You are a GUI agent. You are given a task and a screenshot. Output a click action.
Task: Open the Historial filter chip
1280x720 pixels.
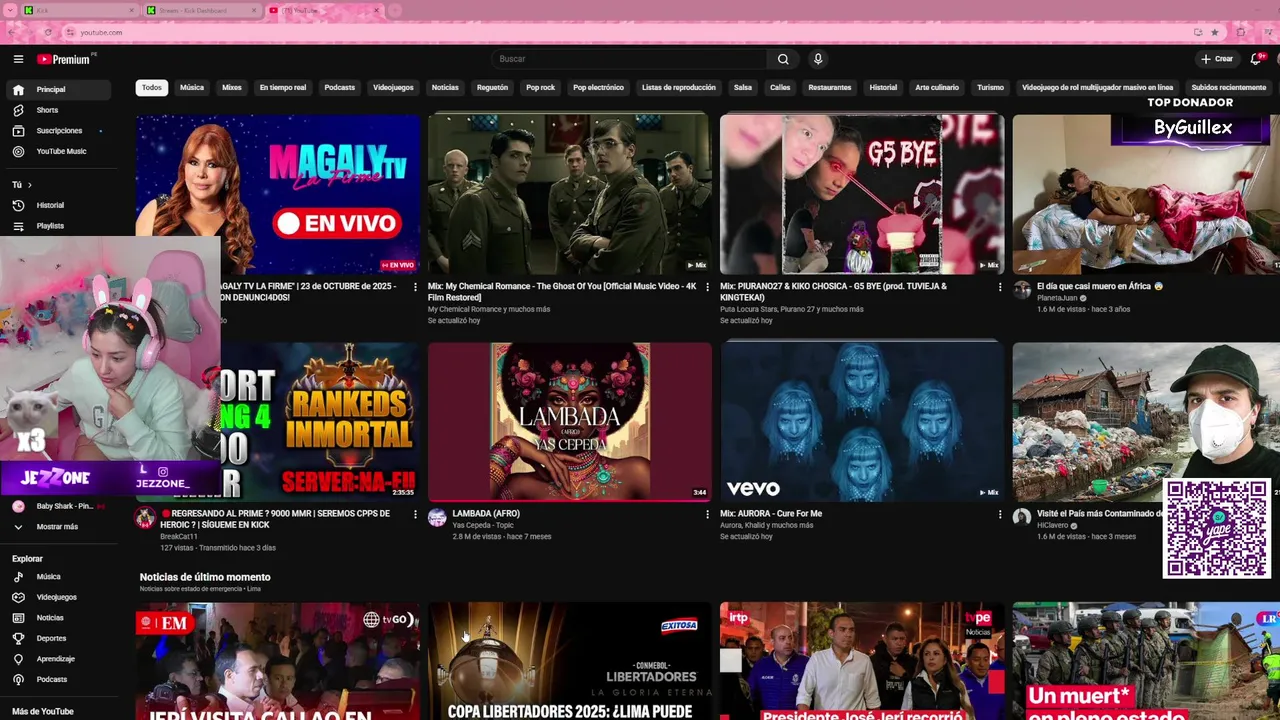(x=883, y=88)
